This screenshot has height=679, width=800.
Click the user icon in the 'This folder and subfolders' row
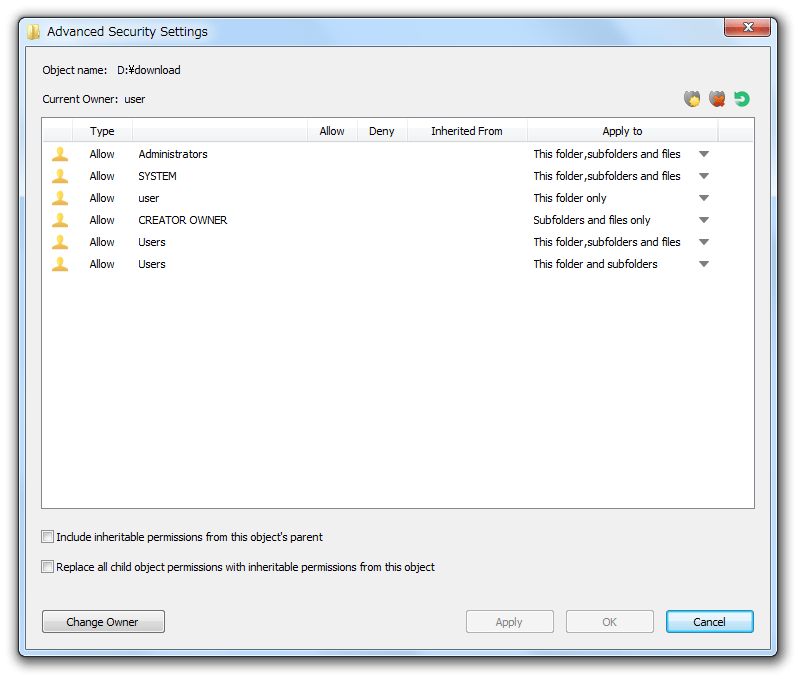60,264
